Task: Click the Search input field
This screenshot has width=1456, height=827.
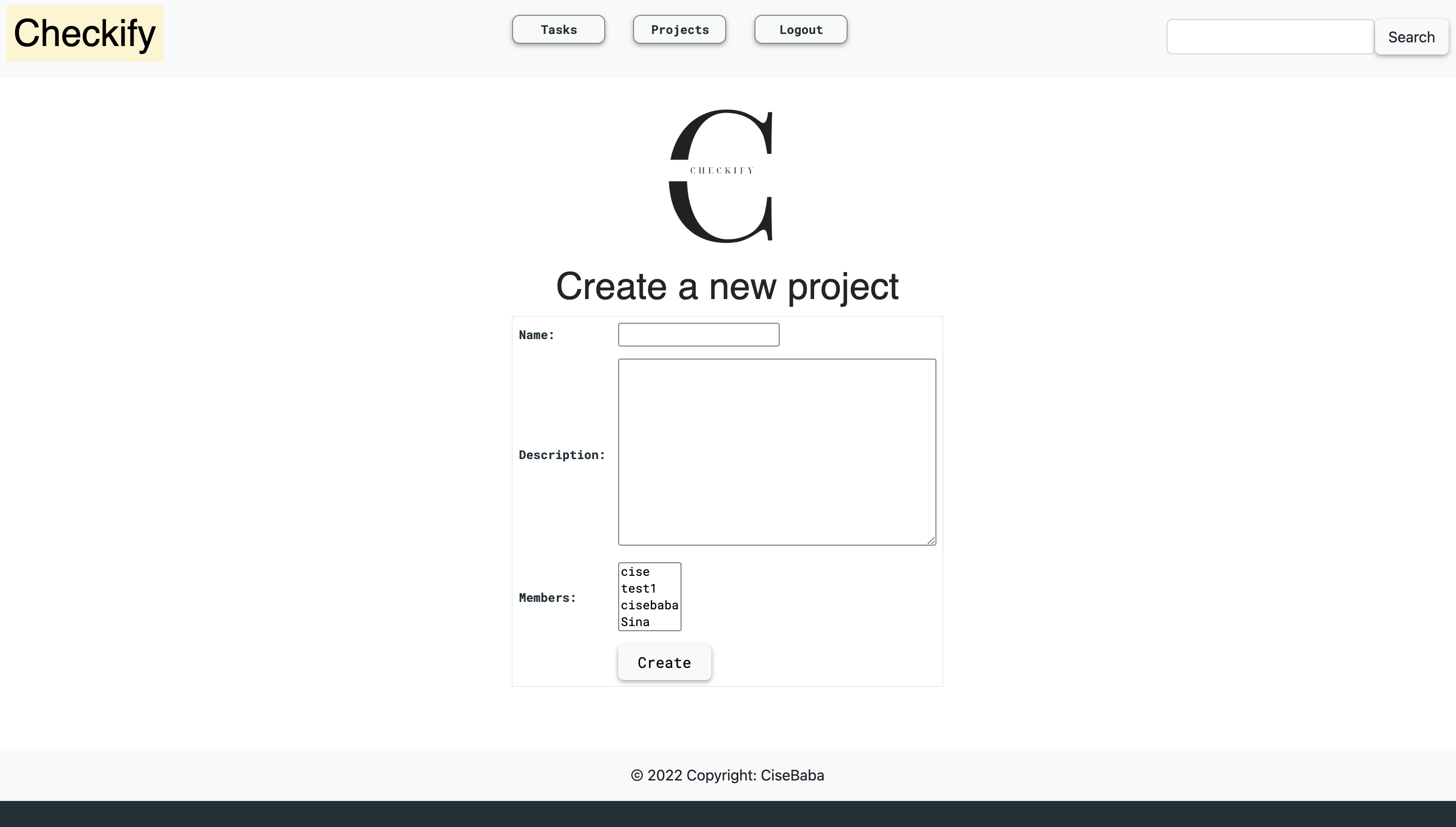Action: click(1270, 37)
